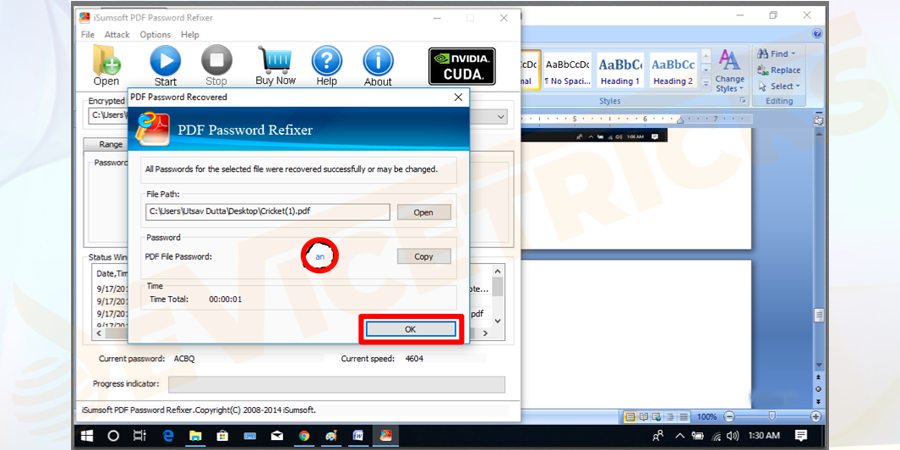Click the taskbar clock showing 1:30 AM

tap(764, 436)
